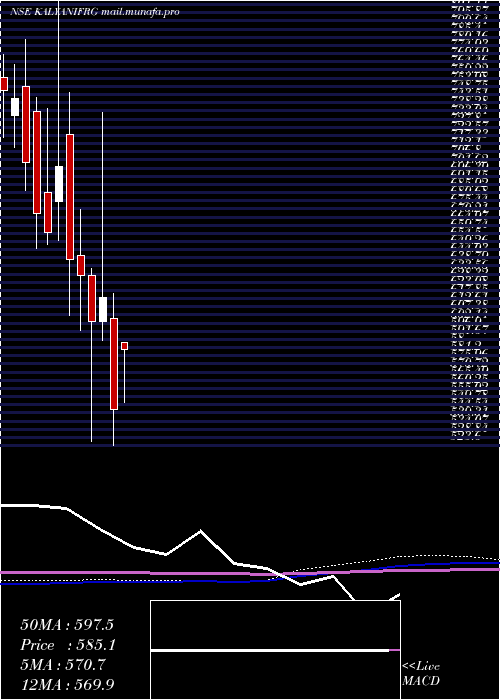This screenshot has width=500, height=700.
Task: Click the rightmost small red candlestick
Action: 125,346
